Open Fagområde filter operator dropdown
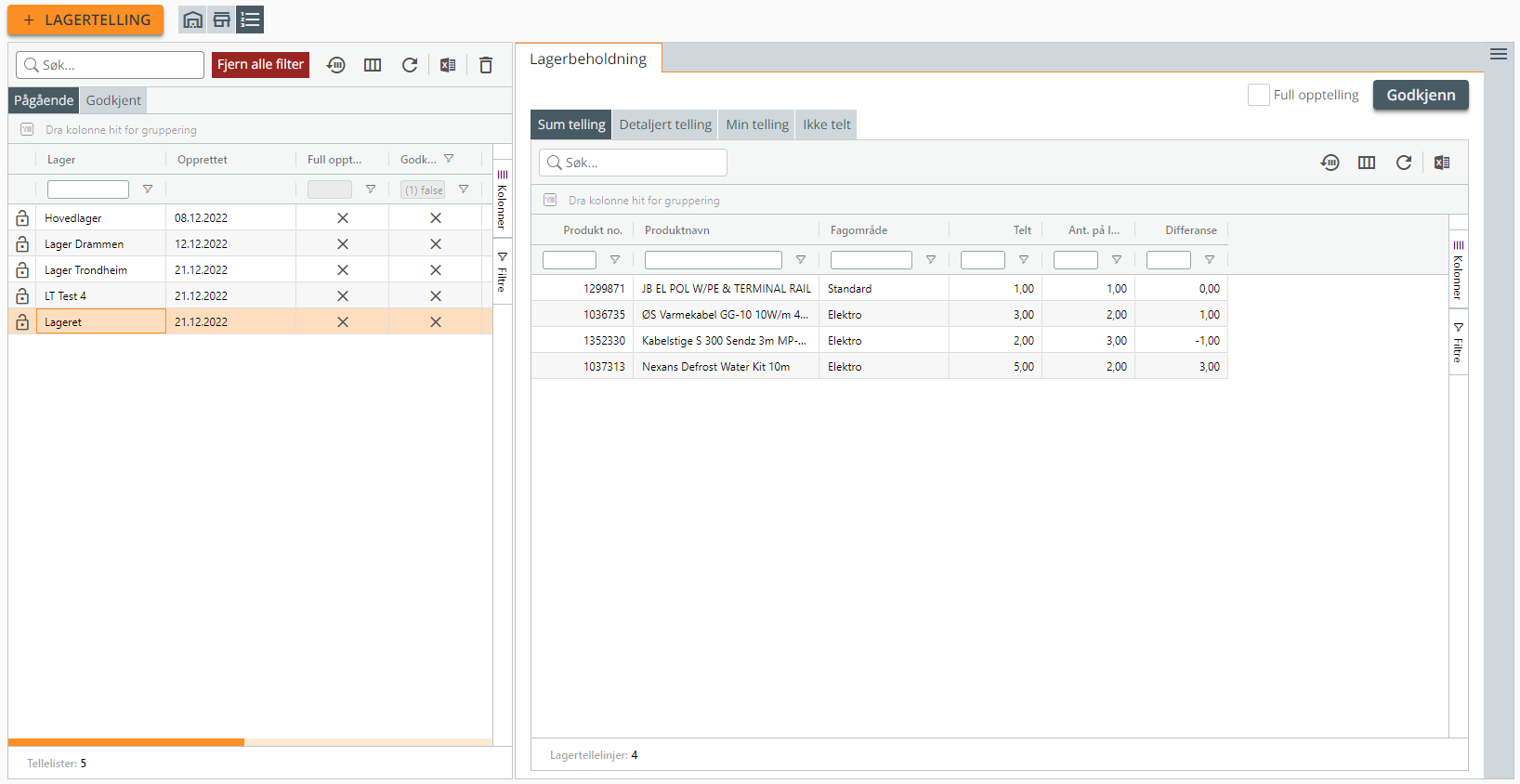Image resolution: width=1520 pixels, height=784 pixels. [930, 260]
